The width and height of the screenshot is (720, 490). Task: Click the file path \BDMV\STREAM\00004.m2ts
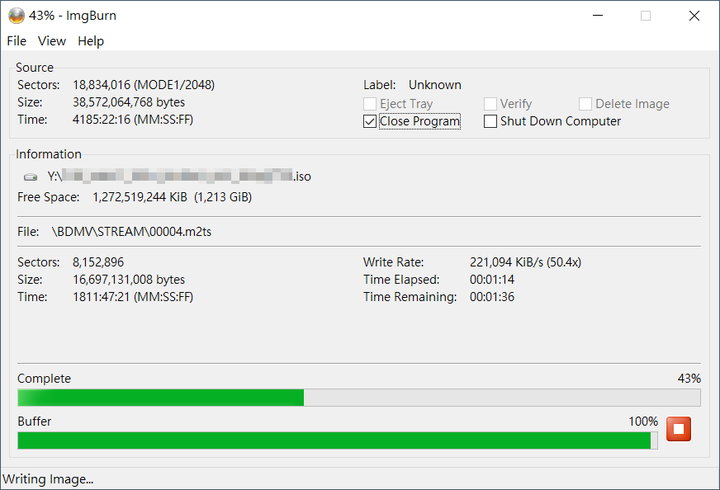(x=131, y=231)
